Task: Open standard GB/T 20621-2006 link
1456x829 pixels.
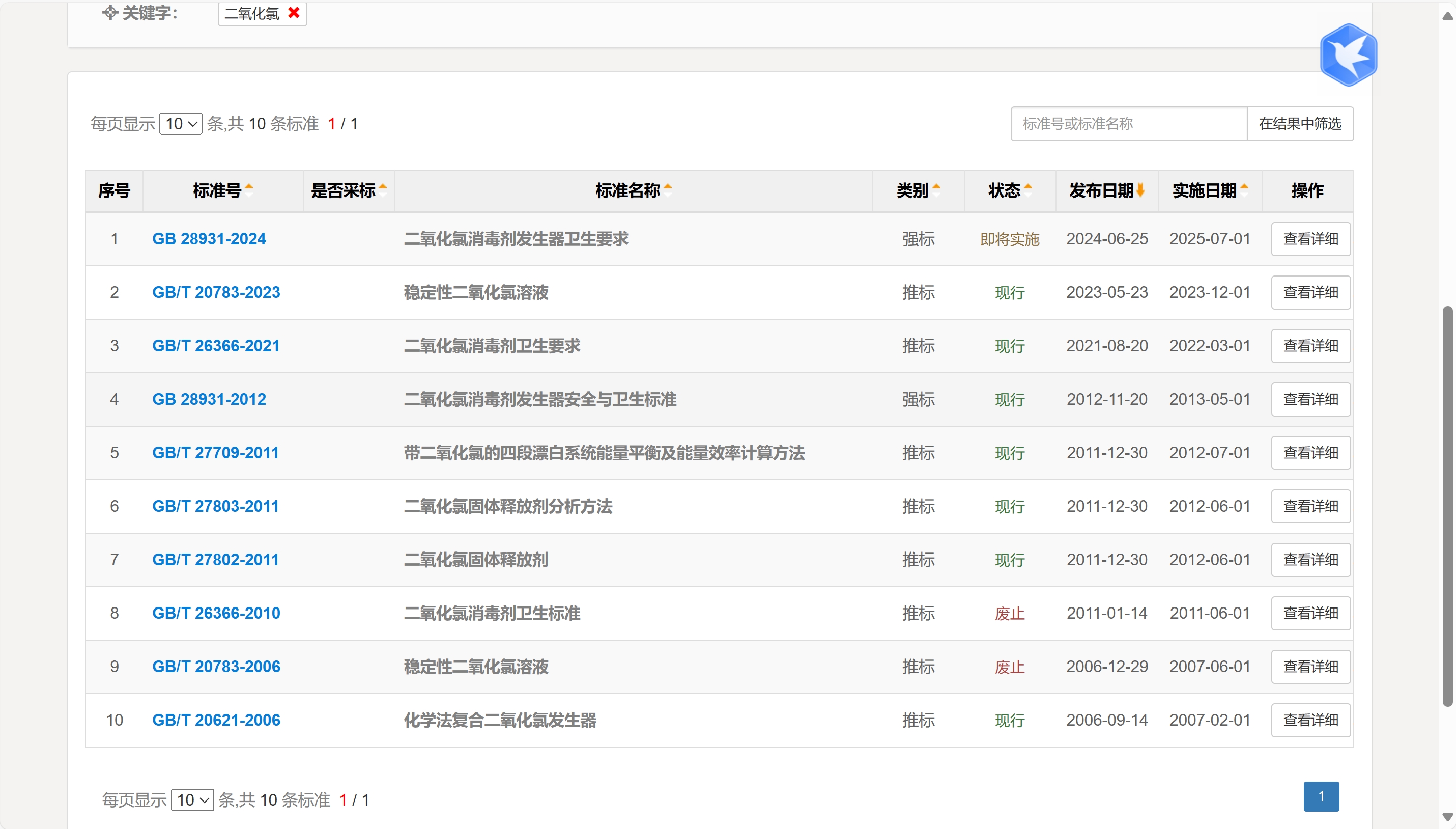Action: [216, 720]
